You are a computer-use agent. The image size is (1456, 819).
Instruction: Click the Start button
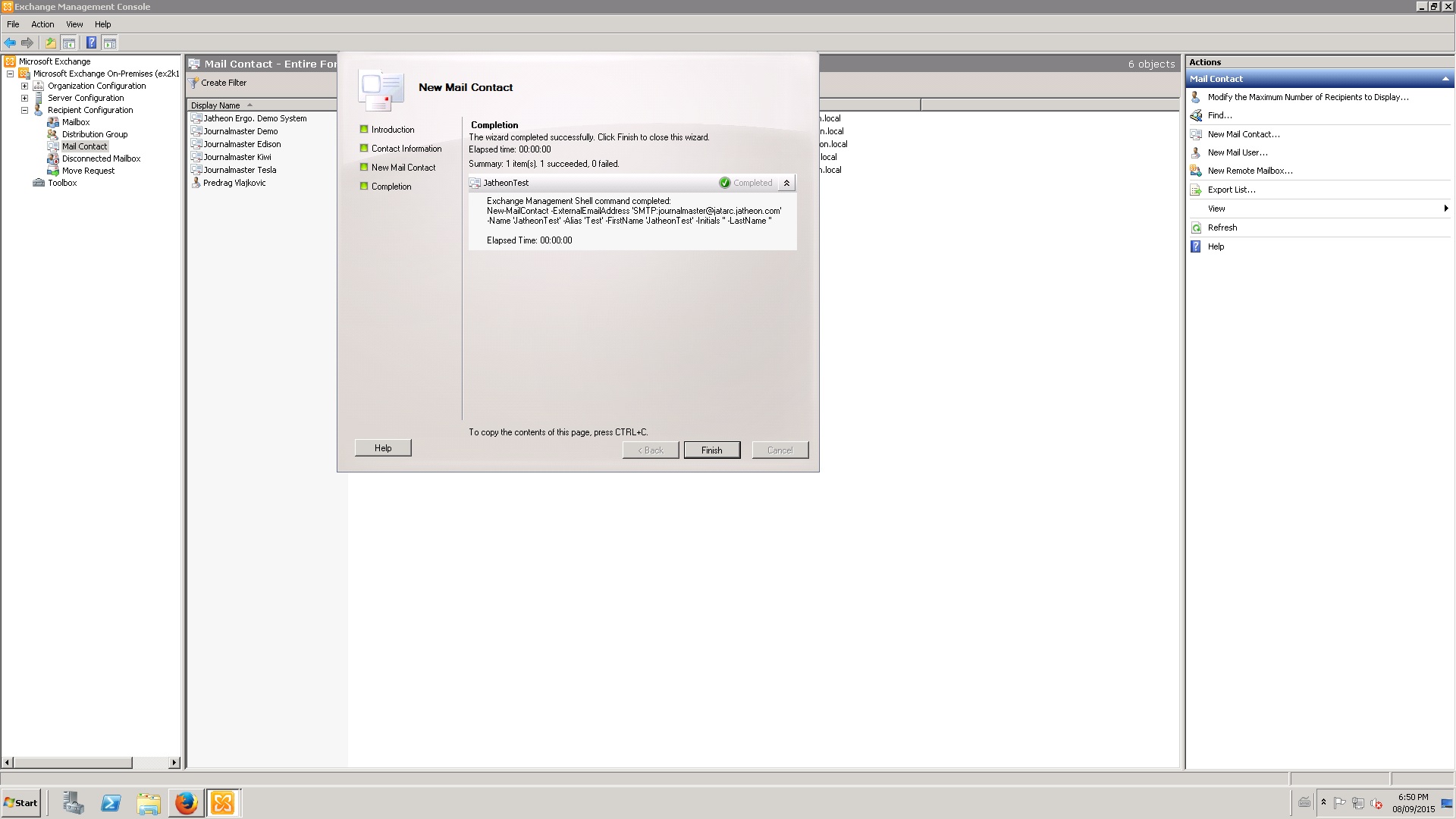click(20, 802)
